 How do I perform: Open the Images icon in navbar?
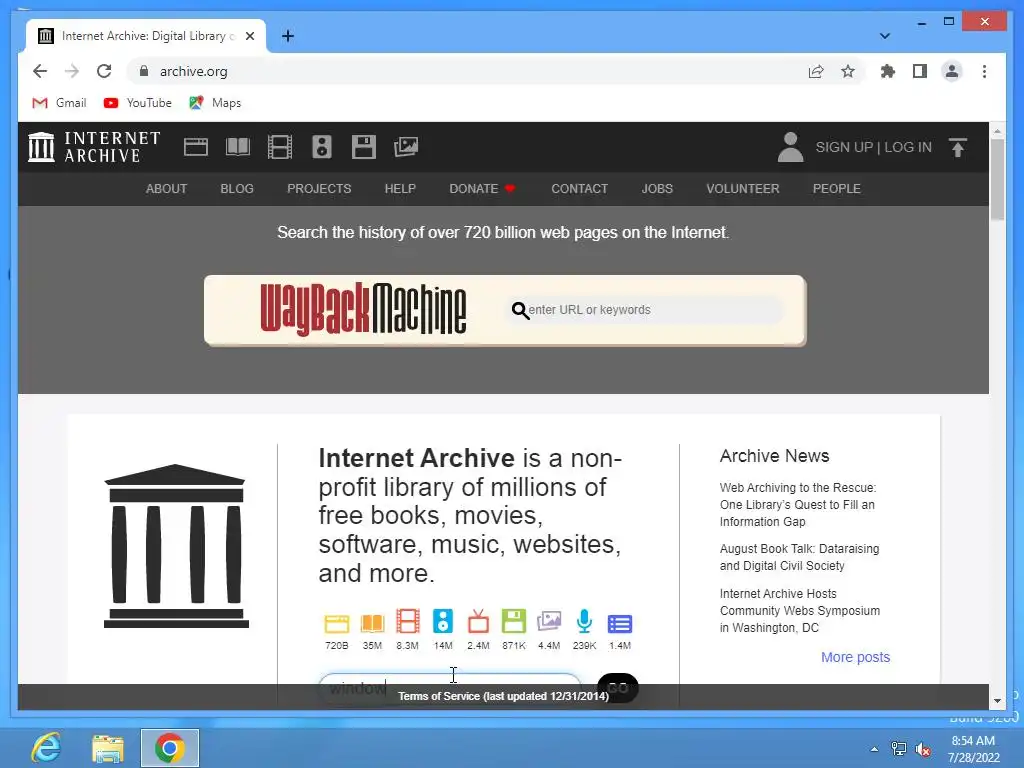point(406,147)
